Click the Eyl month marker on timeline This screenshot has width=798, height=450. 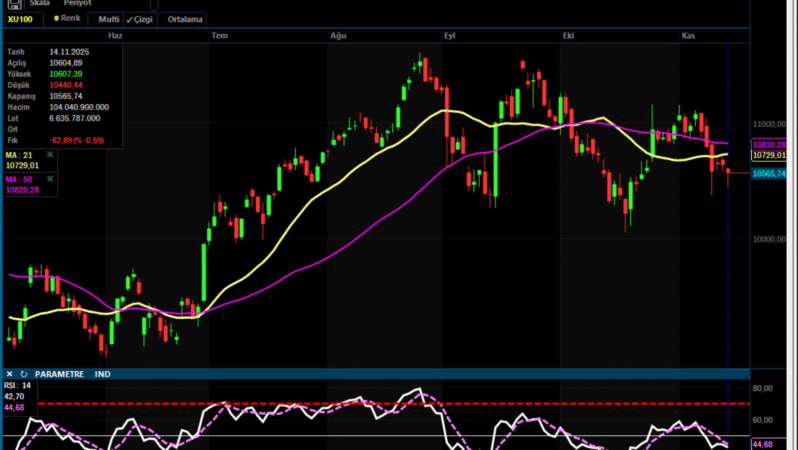pos(450,35)
